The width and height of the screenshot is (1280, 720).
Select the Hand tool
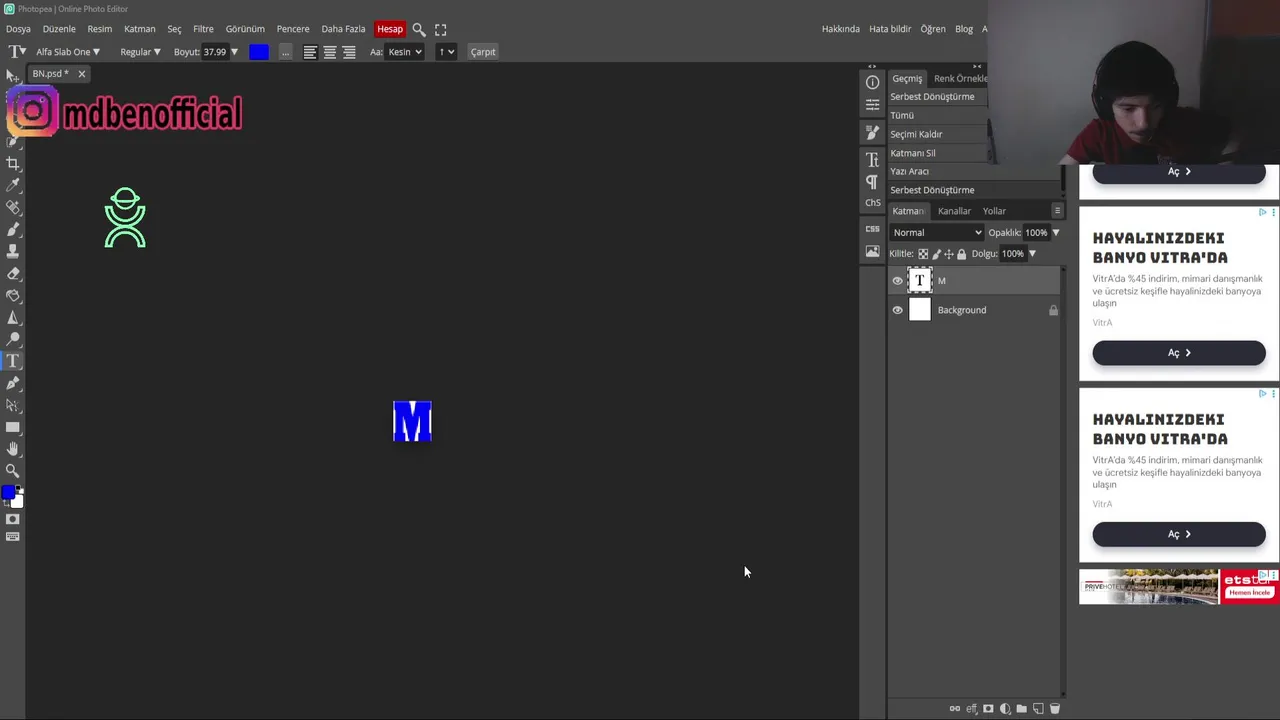(13, 449)
